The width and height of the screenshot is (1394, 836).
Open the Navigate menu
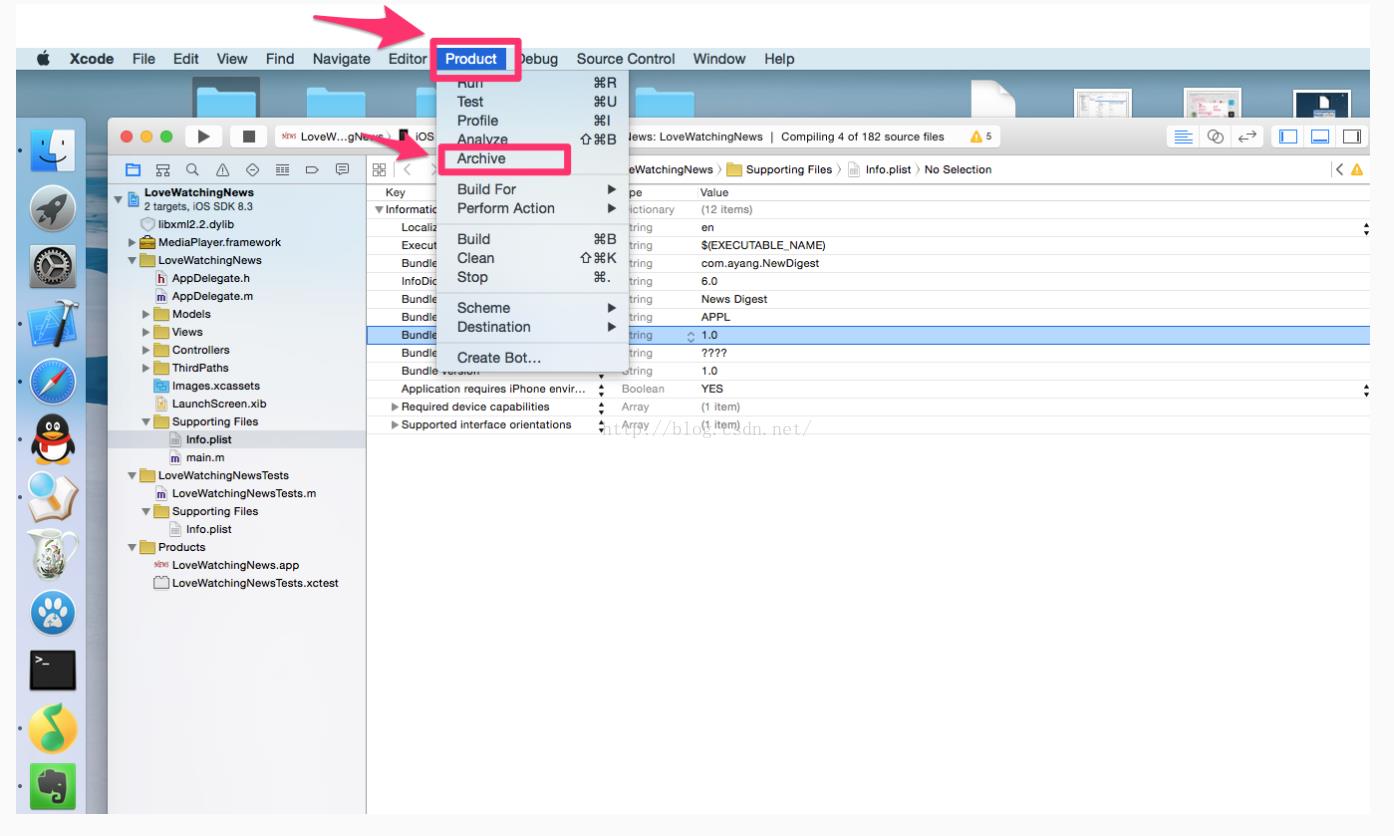point(341,59)
